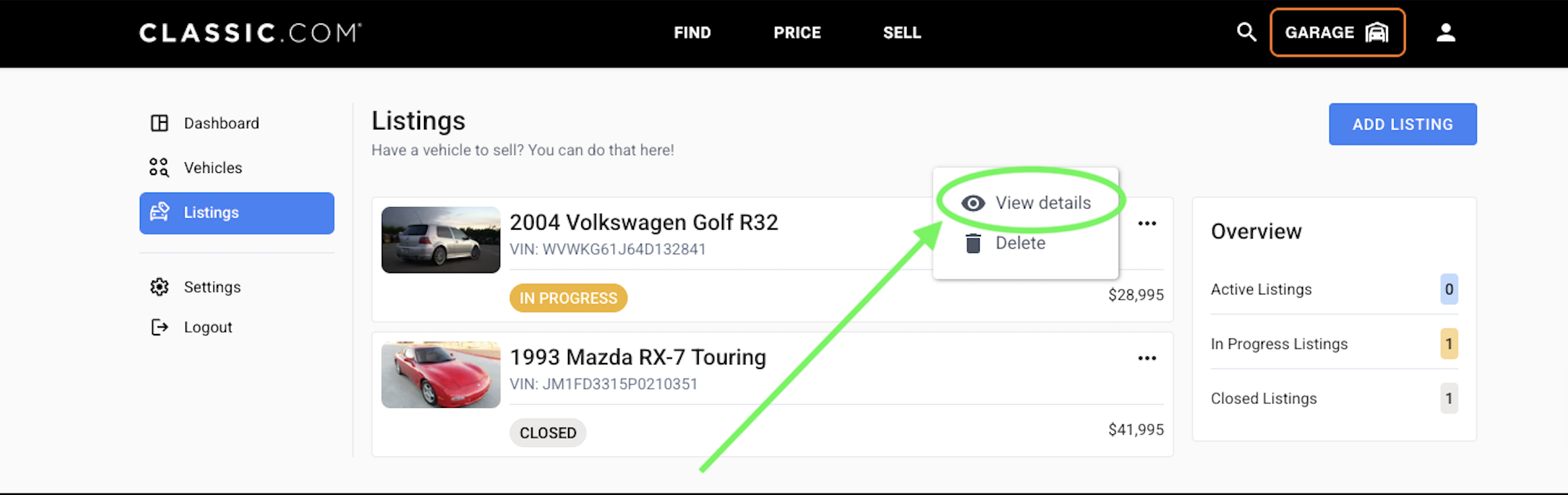Viewport: 1568px width, 495px height.
Task: Click the eye icon for View details
Action: 973,203
